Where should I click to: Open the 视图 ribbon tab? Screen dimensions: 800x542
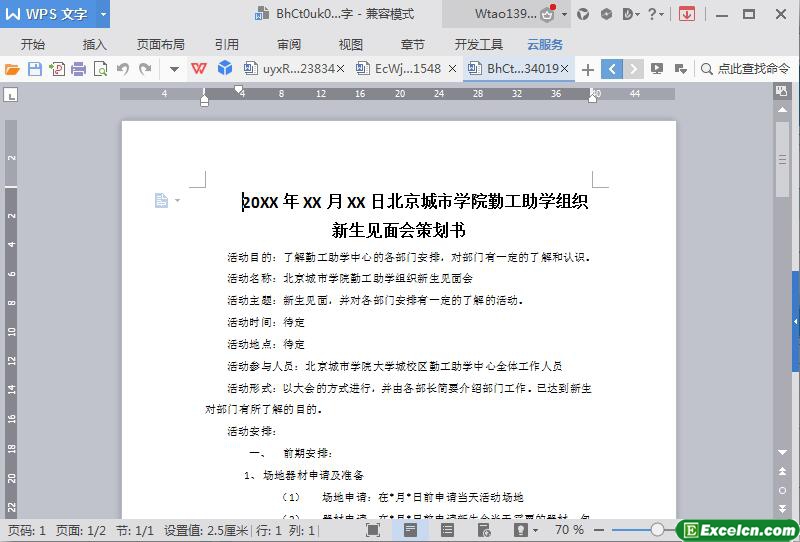coord(351,44)
